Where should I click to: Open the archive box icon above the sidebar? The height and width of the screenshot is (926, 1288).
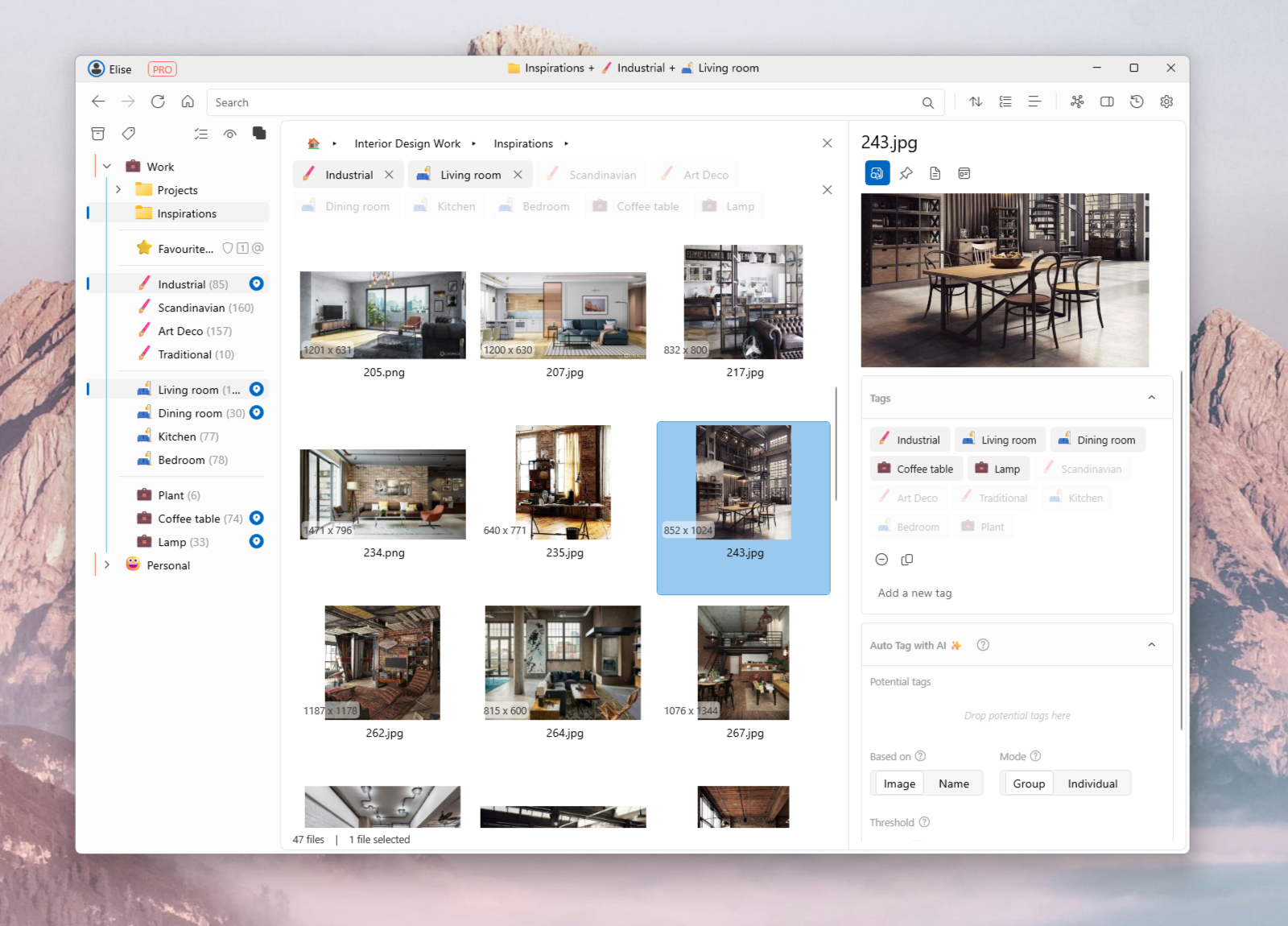97,134
